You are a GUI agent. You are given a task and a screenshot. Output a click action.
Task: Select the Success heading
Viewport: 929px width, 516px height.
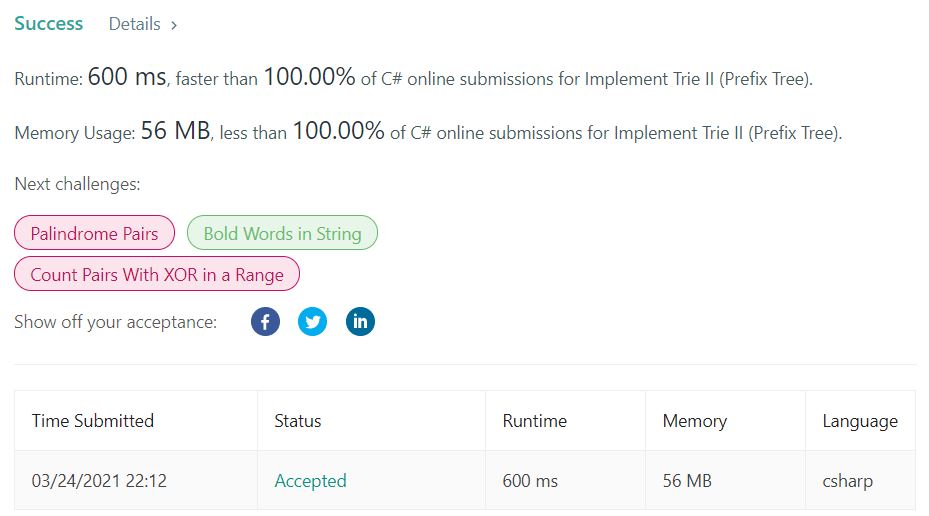click(x=49, y=23)
